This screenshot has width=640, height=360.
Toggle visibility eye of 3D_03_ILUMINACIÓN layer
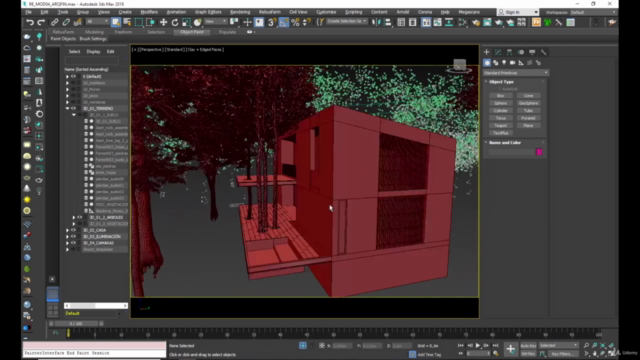coord(73,237)
